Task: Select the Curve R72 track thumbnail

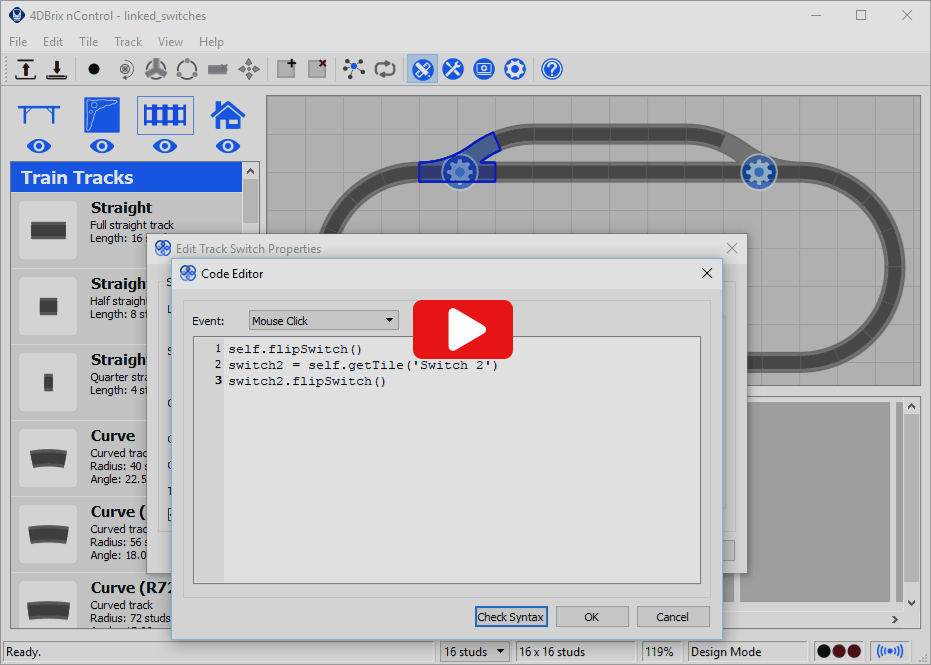Action: click(x=48, y=607)
